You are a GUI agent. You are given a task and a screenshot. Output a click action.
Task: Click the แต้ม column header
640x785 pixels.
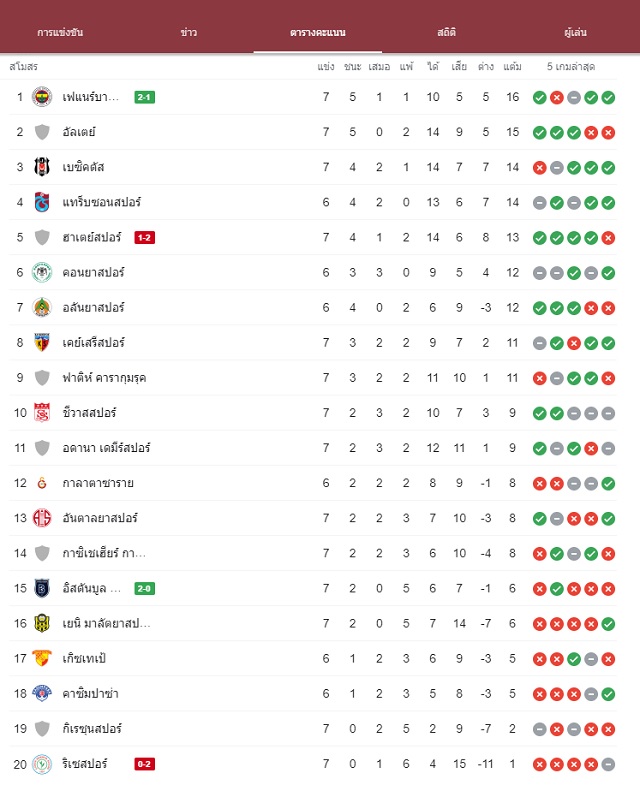coord(512,67)
